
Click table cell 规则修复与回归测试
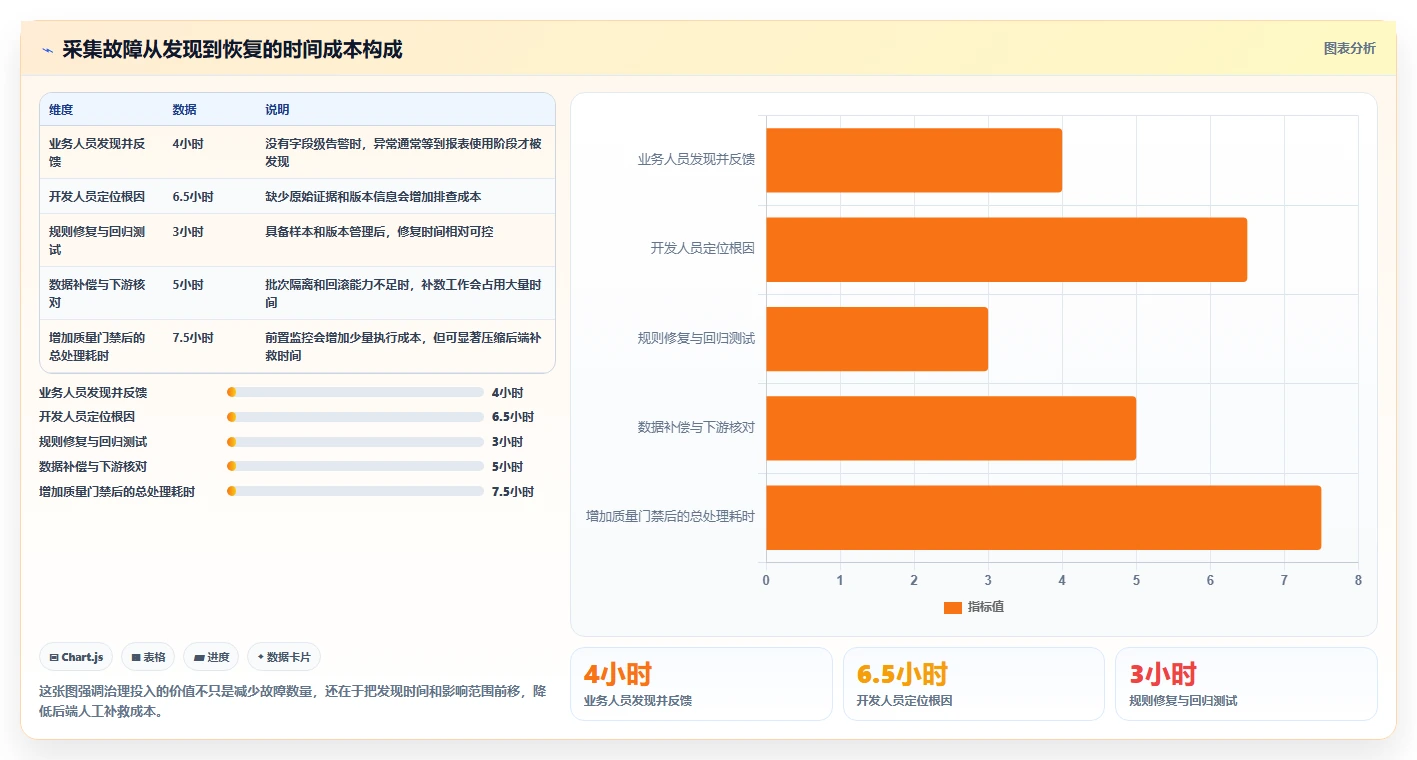click(x=101, y=240)
